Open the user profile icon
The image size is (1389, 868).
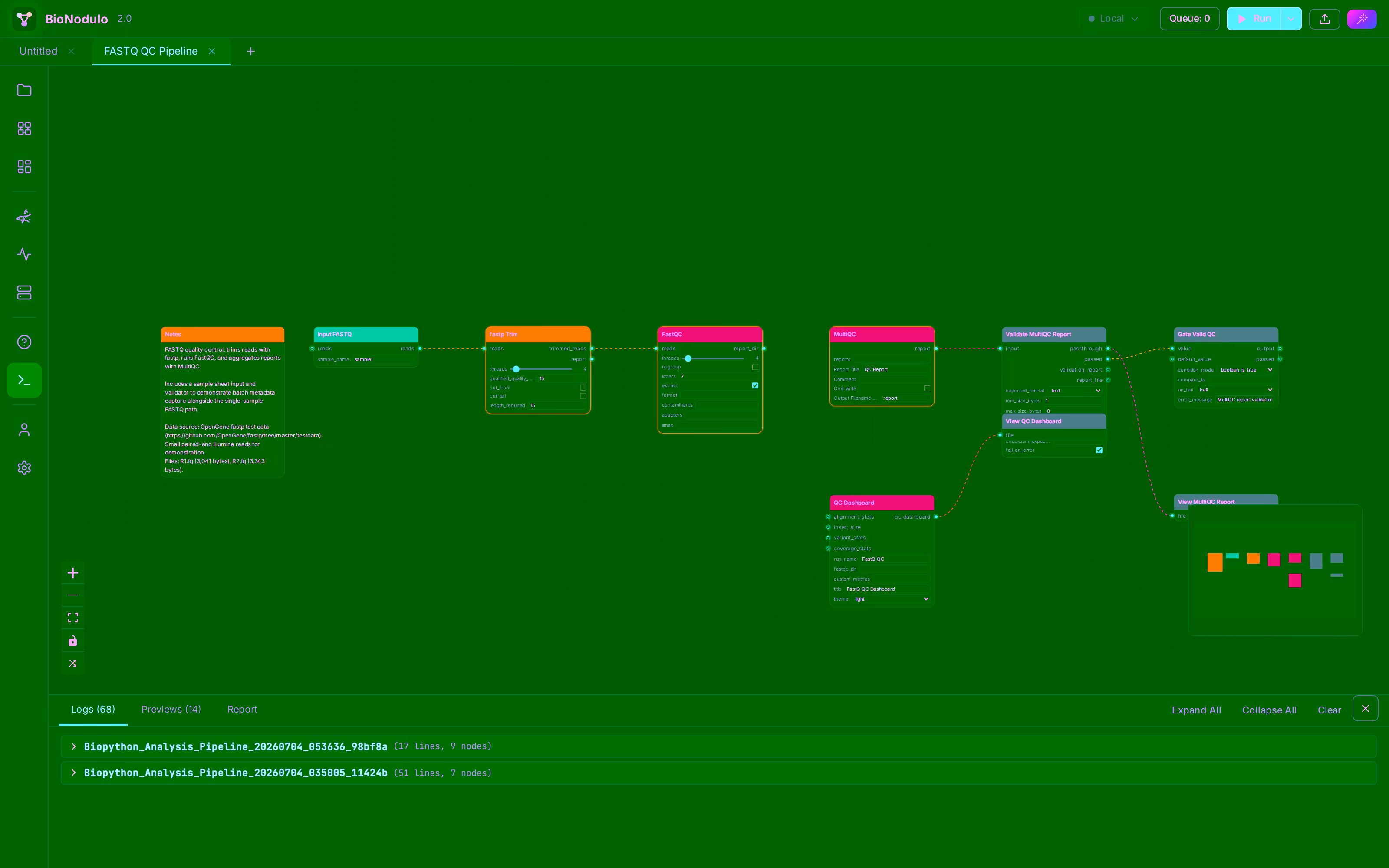[24, 430]
